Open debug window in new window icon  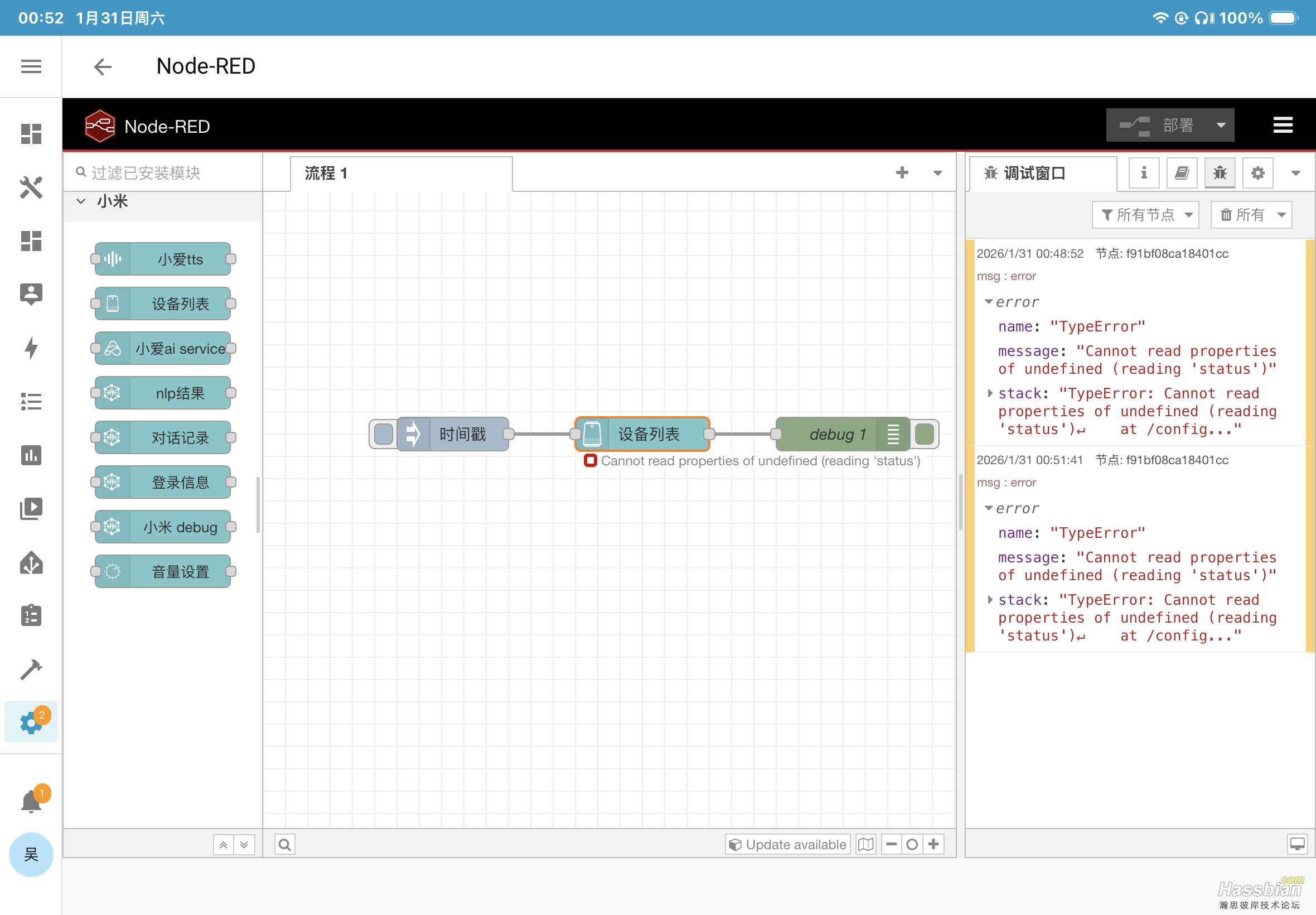tap(1296, 844)
